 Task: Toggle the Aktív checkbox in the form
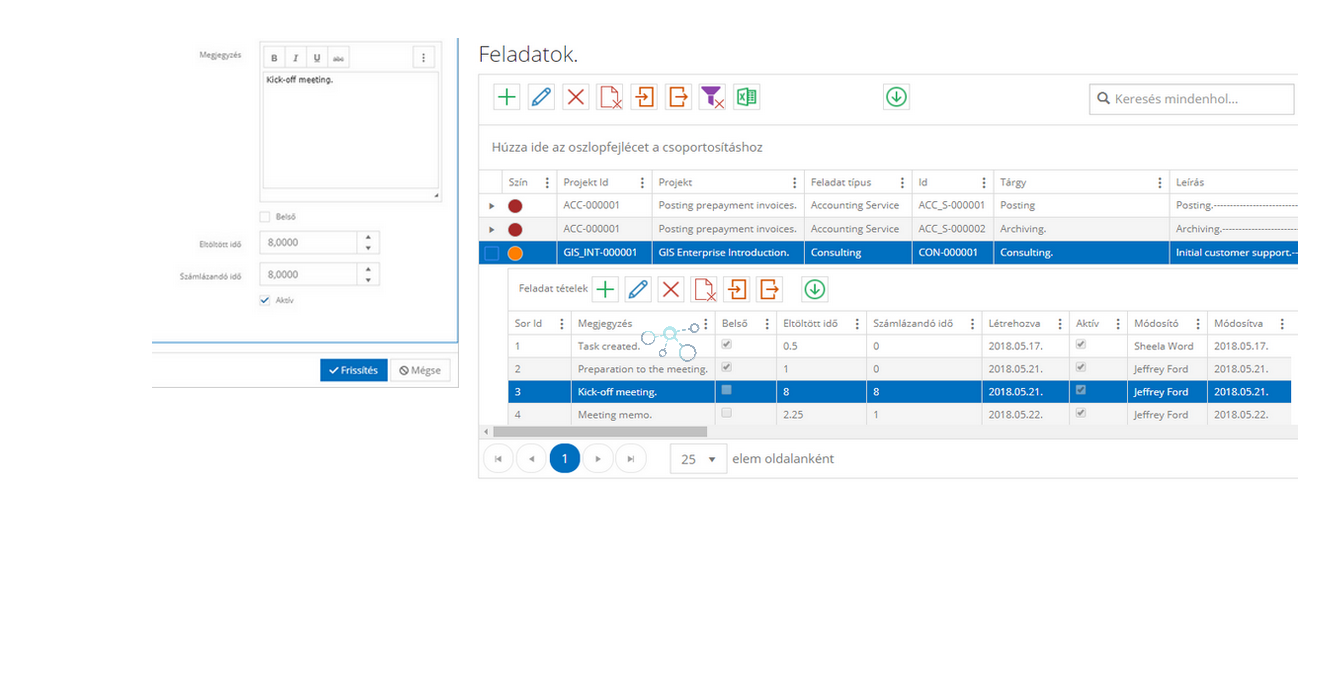(x=265, y=300)
